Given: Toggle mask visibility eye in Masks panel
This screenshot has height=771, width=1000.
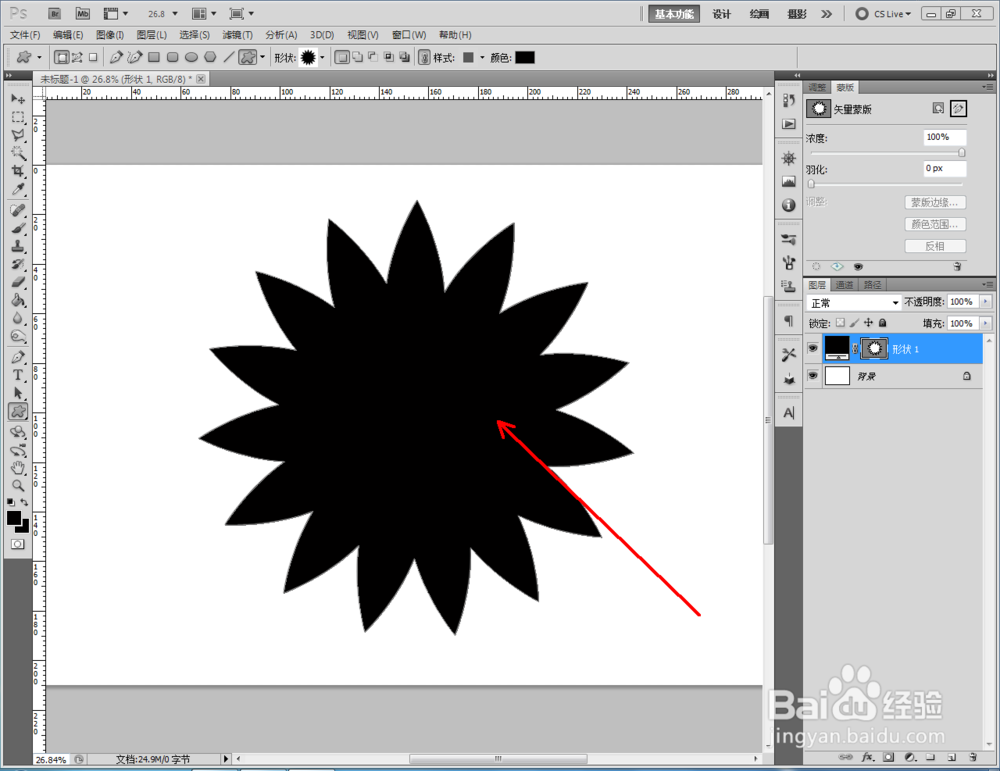Looking at the screenshot, I should [858, 267].
